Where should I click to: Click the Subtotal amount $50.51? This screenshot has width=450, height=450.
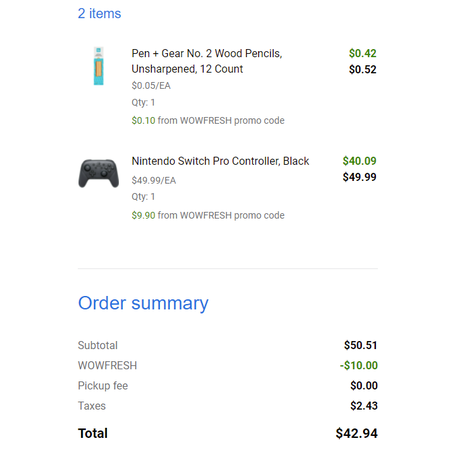pos(361,345)
